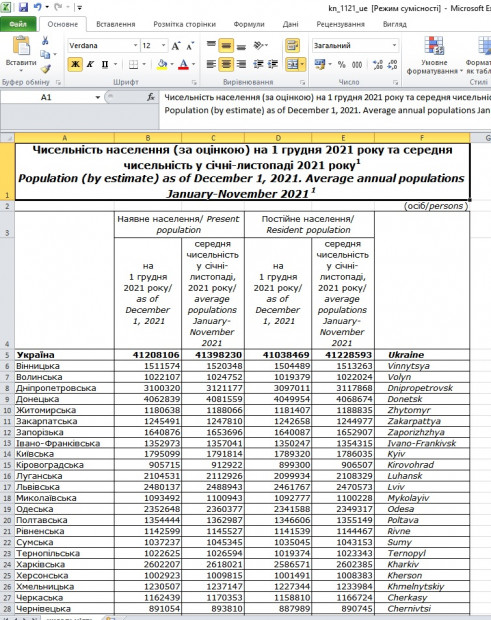The width and height of the screenshot is (491, 620).
Task: Open the font size 12 dropdown
Action: pyautogui.click(x=164, y=45)
